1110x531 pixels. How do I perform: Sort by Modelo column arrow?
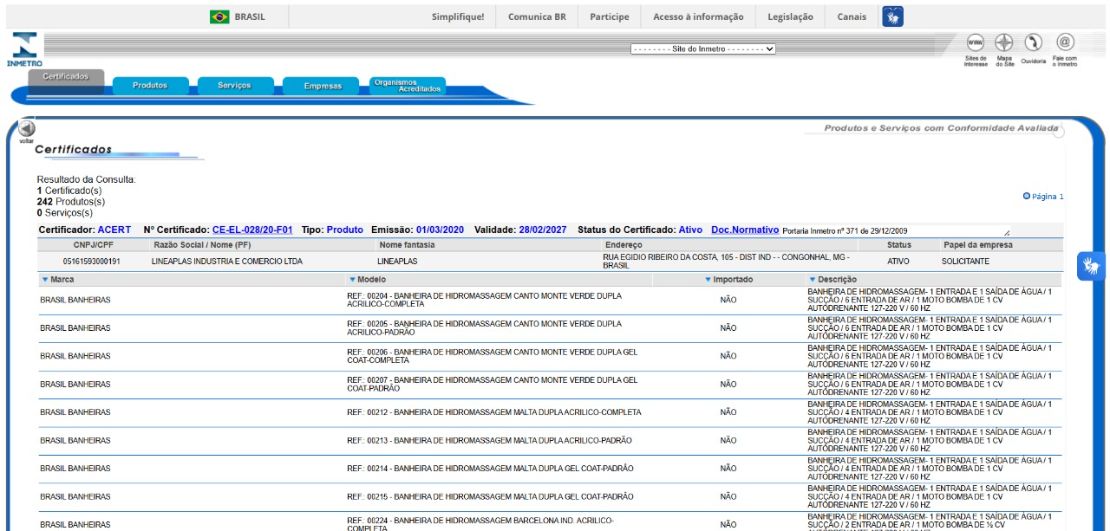coord(352,280)
